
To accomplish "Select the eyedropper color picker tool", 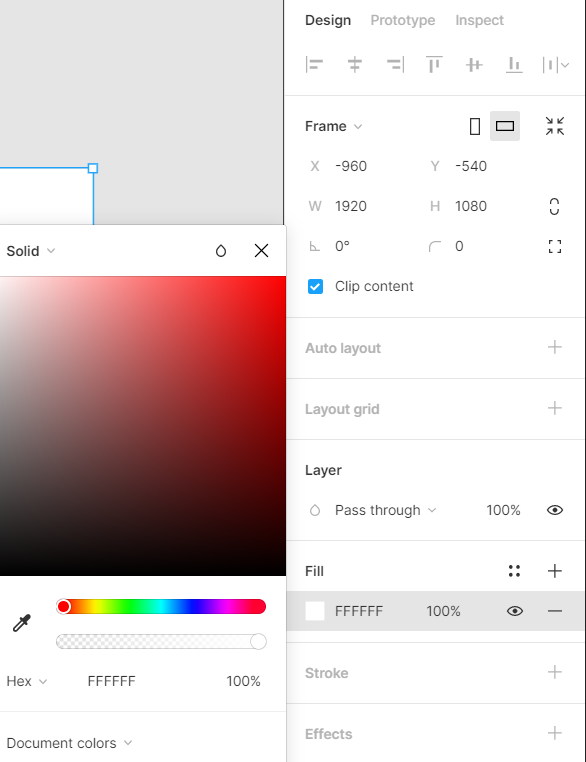I will 21,623.
